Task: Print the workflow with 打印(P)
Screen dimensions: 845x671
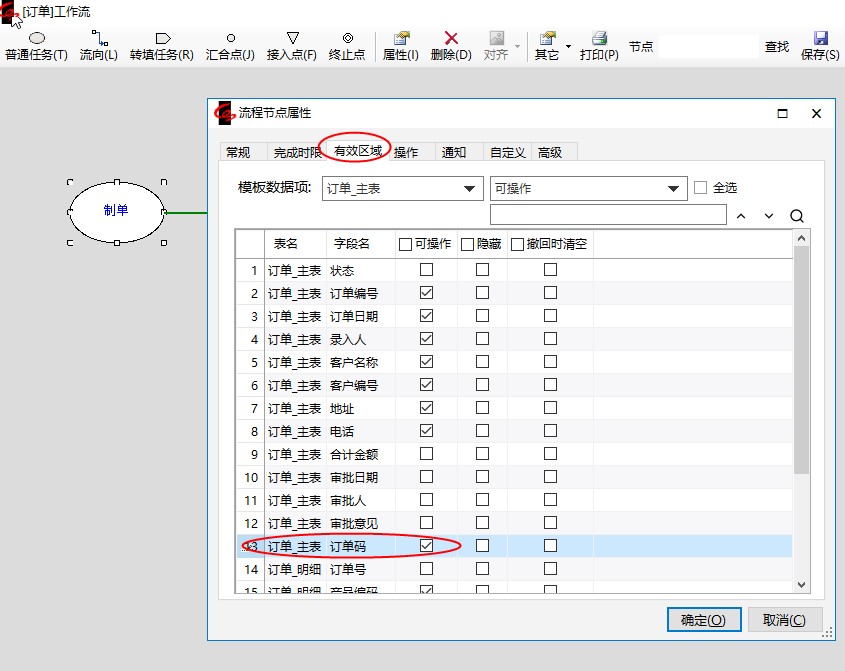Action: [599, 46]
